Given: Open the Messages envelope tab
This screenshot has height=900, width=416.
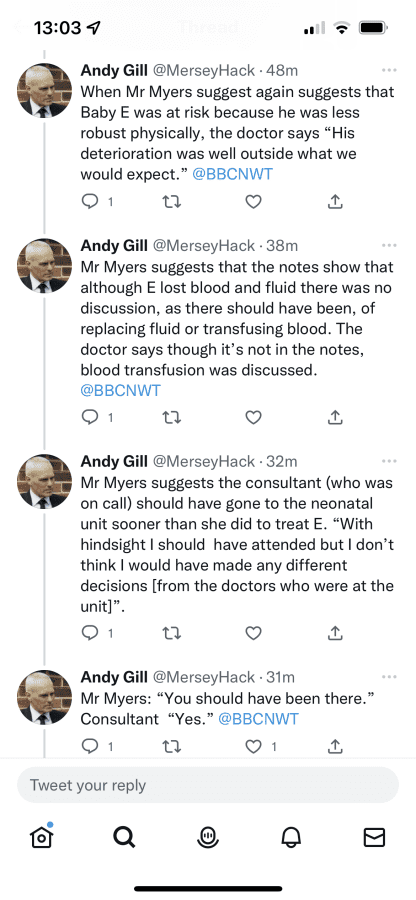Looking at the screenshot, I should [374, 837].
